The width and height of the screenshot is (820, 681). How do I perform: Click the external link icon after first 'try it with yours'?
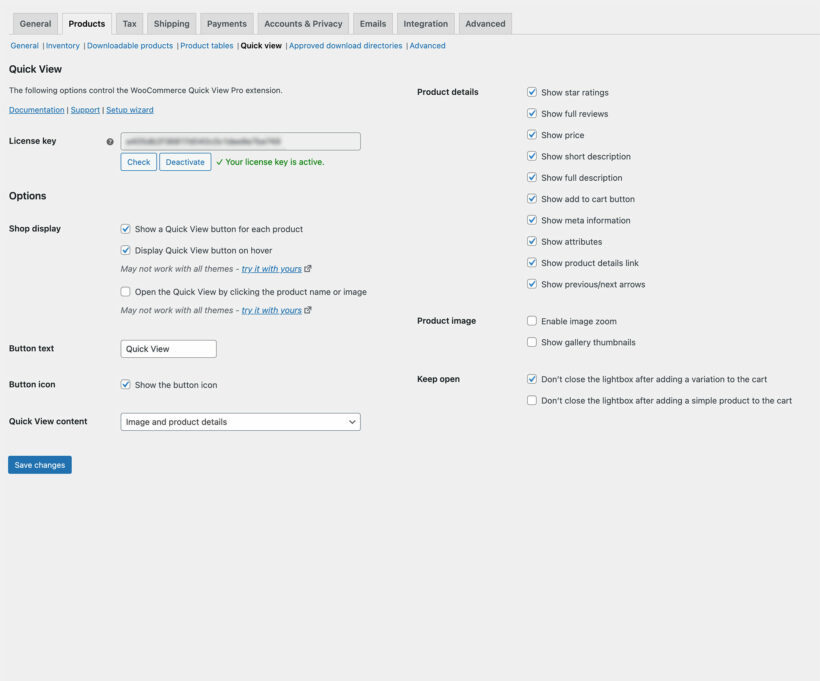pos(306,268)
